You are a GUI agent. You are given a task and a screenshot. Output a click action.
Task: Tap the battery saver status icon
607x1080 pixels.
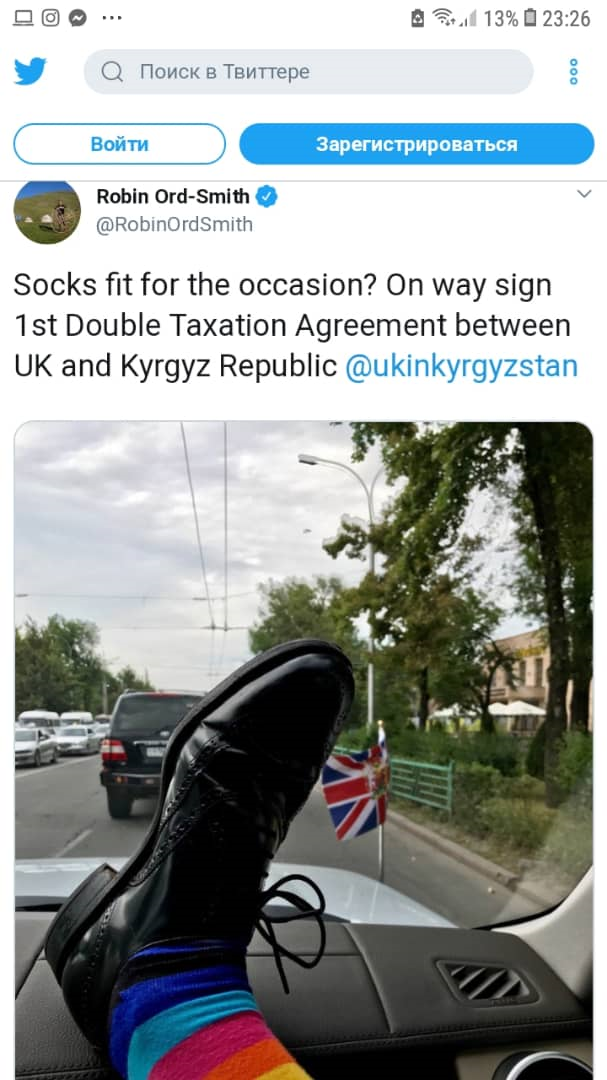click(418, 19)
